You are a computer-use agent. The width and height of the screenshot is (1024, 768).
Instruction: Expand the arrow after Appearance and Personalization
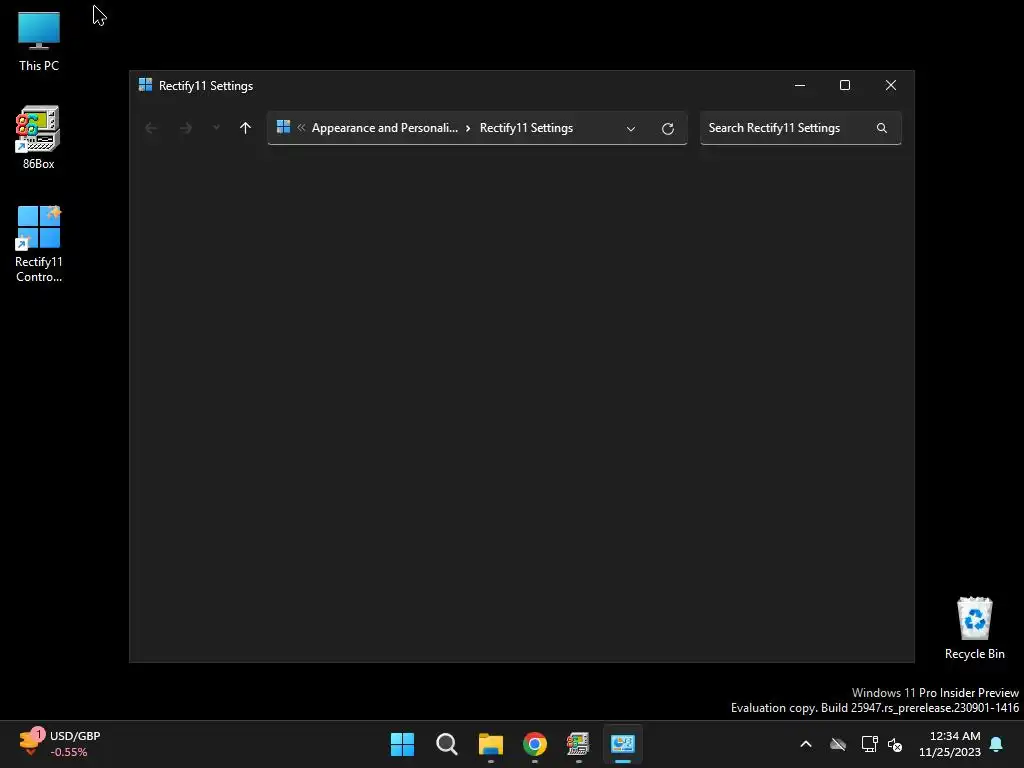468,128
